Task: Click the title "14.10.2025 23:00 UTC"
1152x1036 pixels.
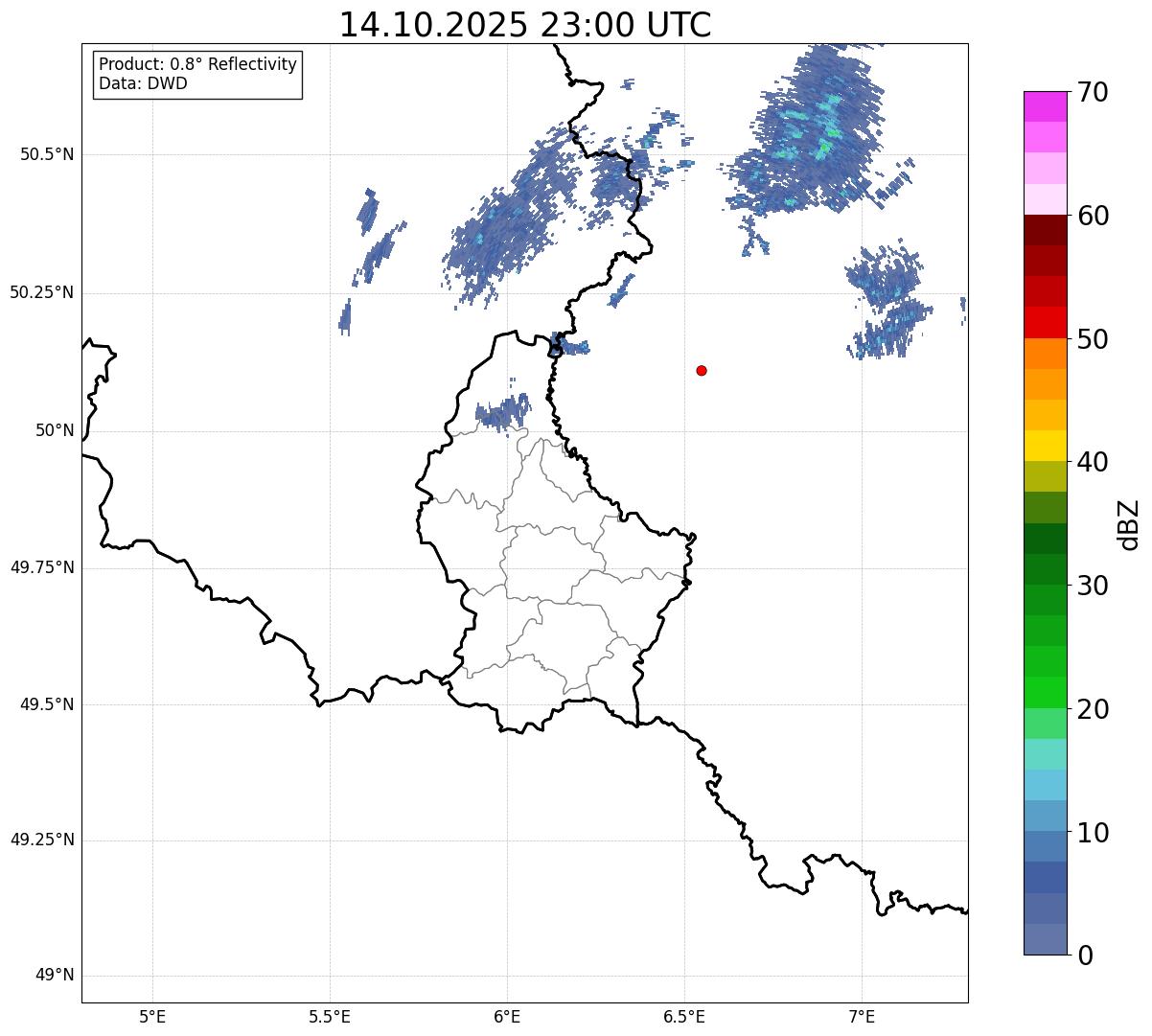Action: (525, 25)
